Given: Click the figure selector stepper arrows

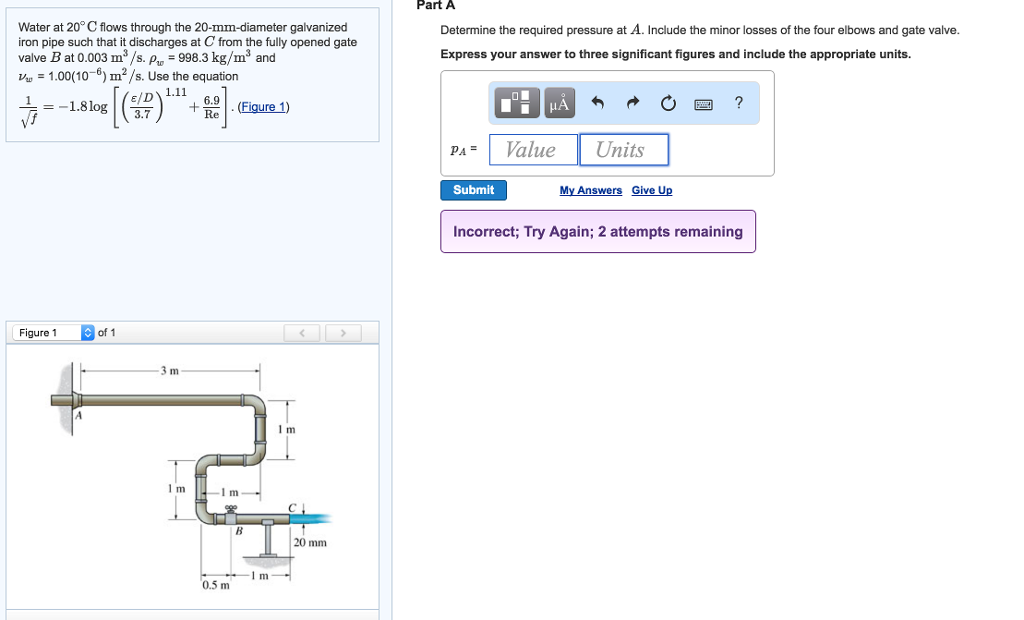Looking at the screenshot, I should pos(89,332).
